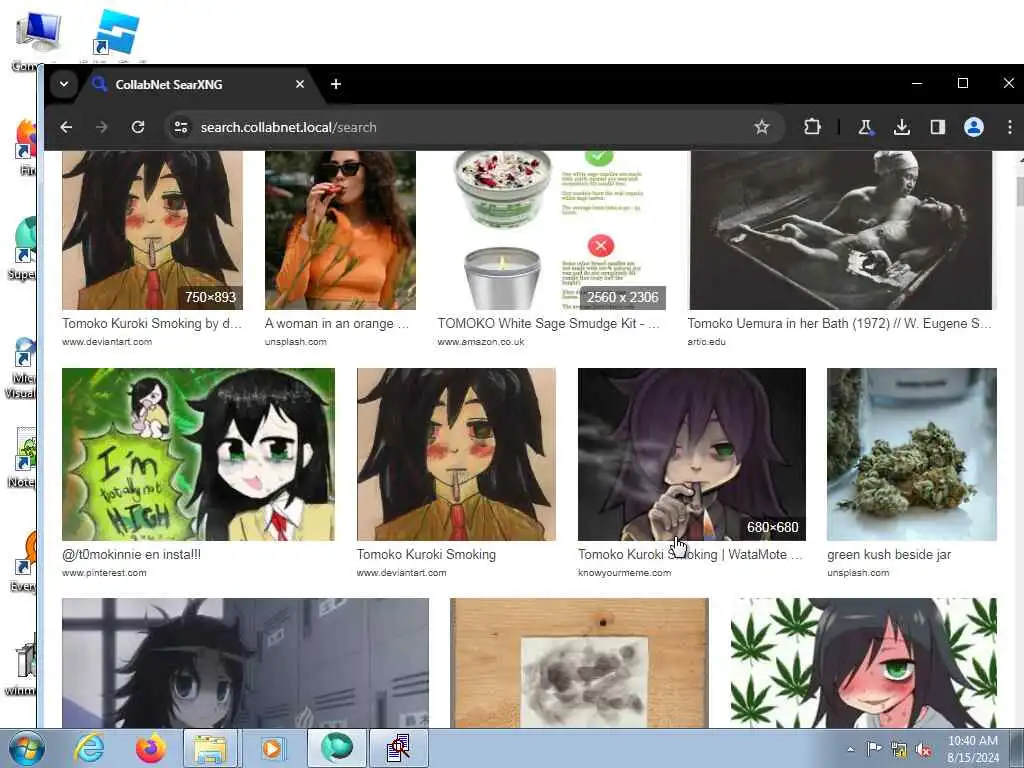1024x768 pixels.
Task: Open the taskbar clock showing 10:40 AM
Action: pos(972,749)
